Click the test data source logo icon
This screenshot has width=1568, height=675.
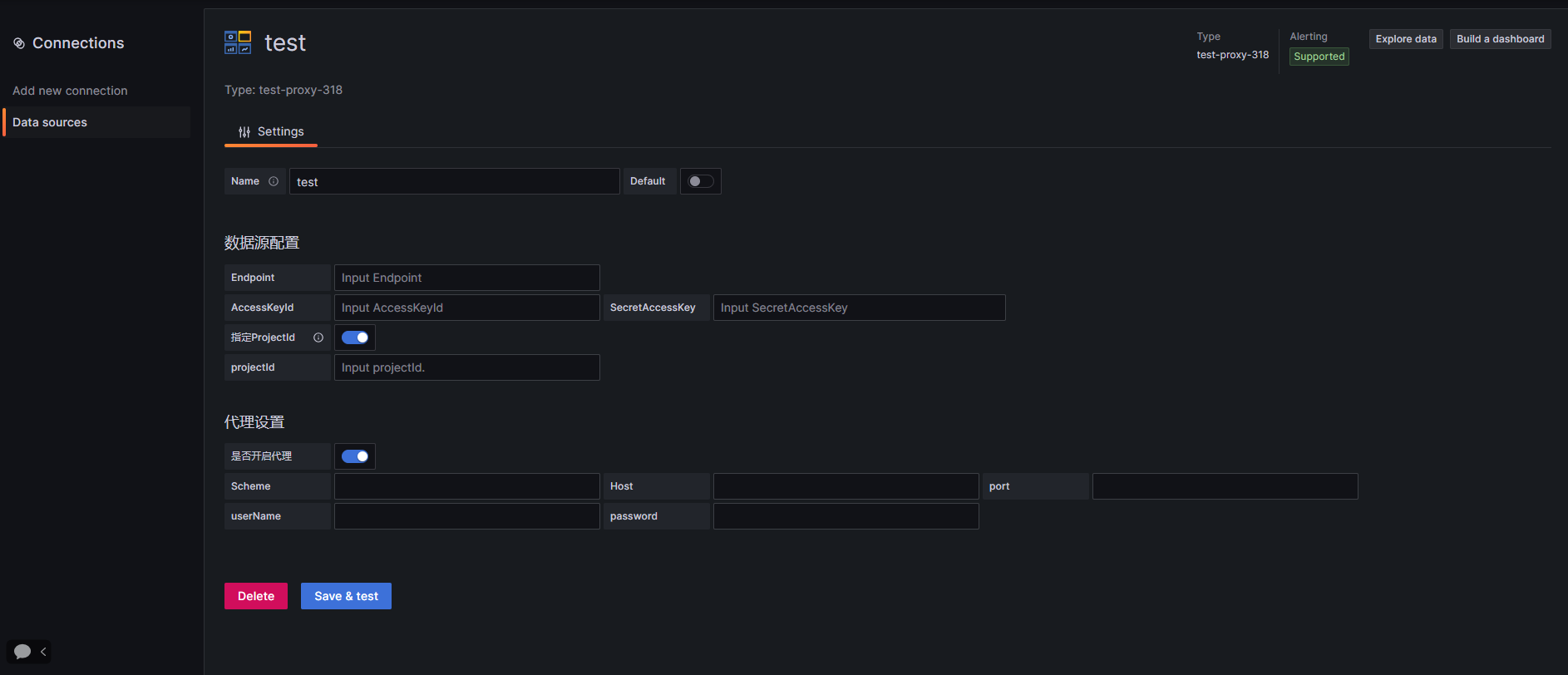click(238, 42)
